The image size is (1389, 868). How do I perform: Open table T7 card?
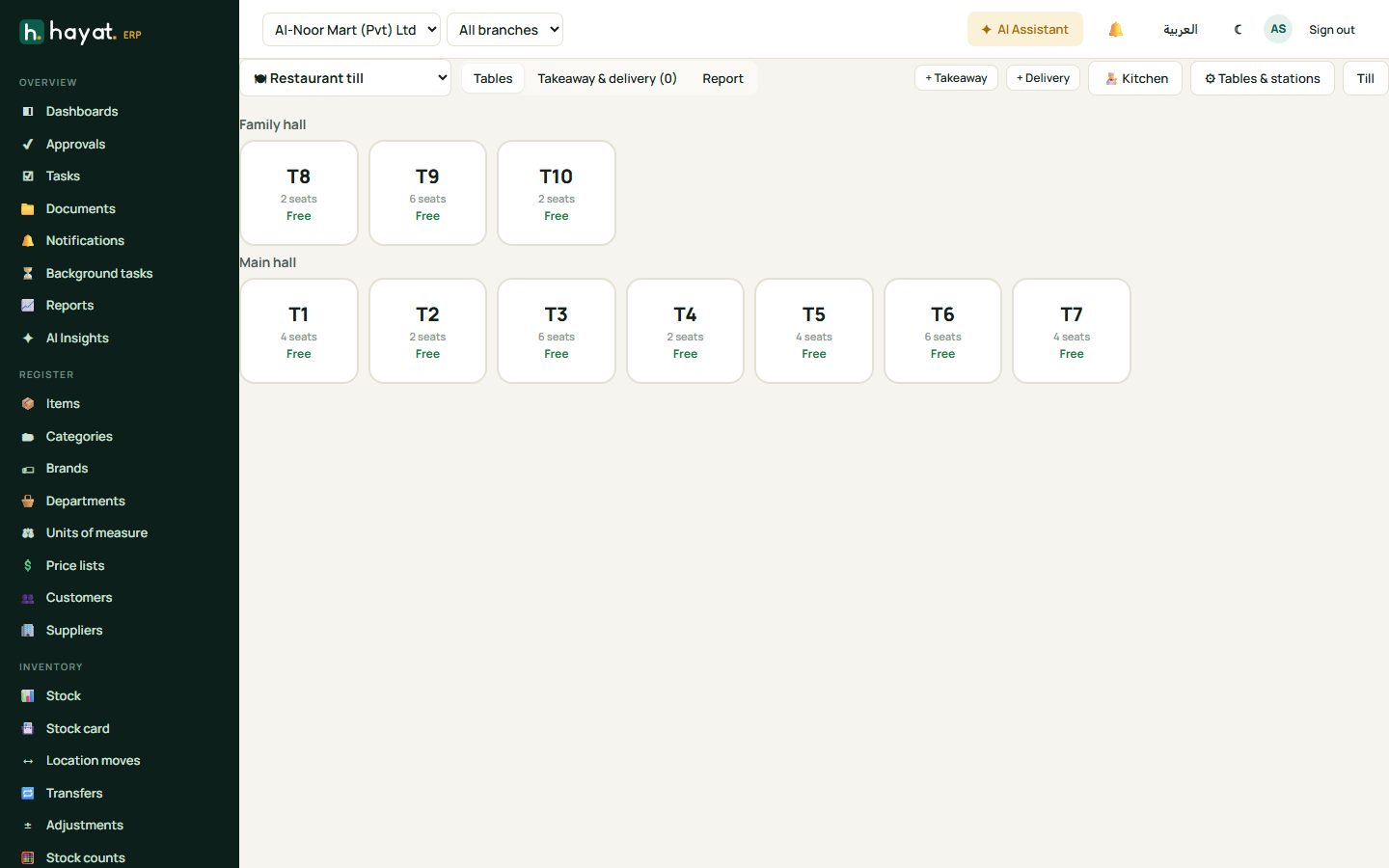(1072, 331)
